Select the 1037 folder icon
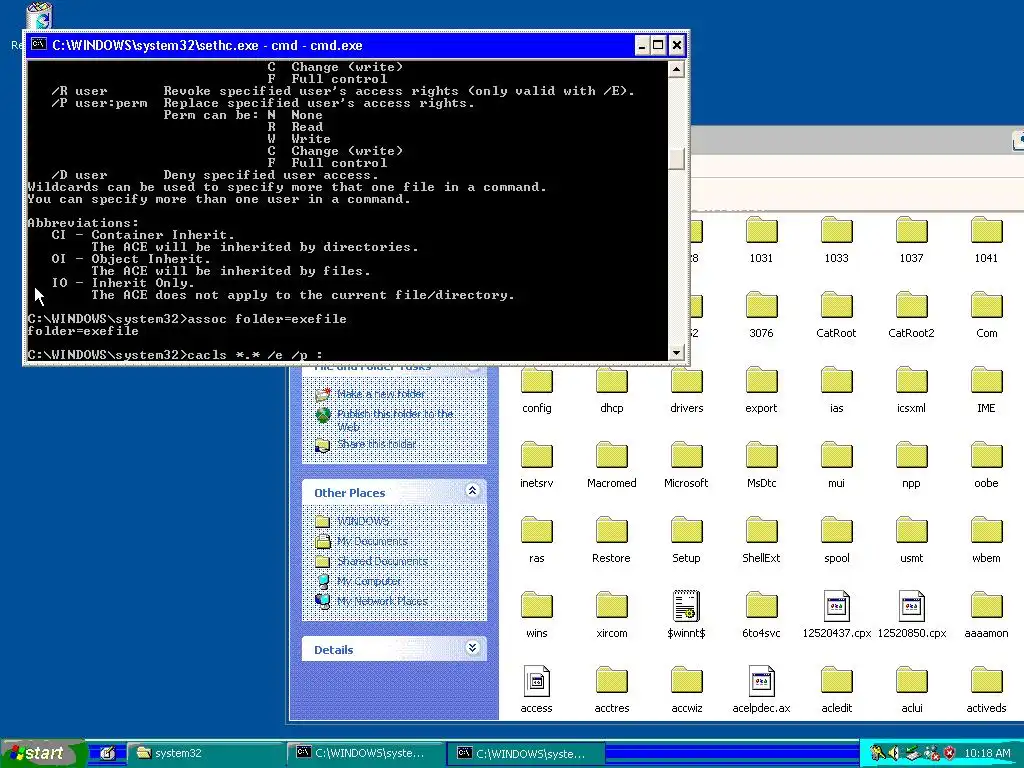The height and width of the screenshot is (768, 1024). (912, 231)
